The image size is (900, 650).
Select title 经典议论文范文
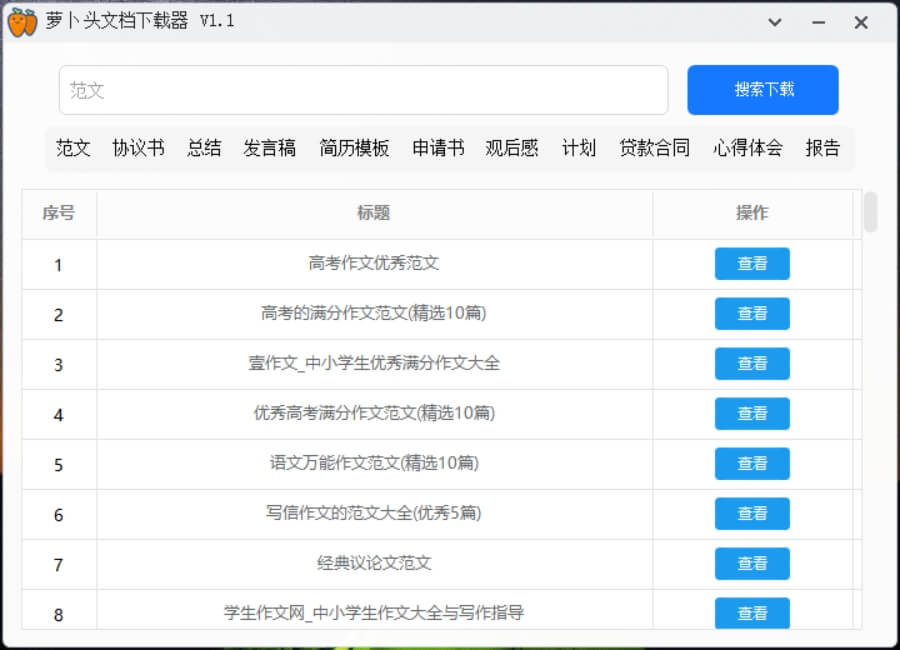(x=374, y=563)
